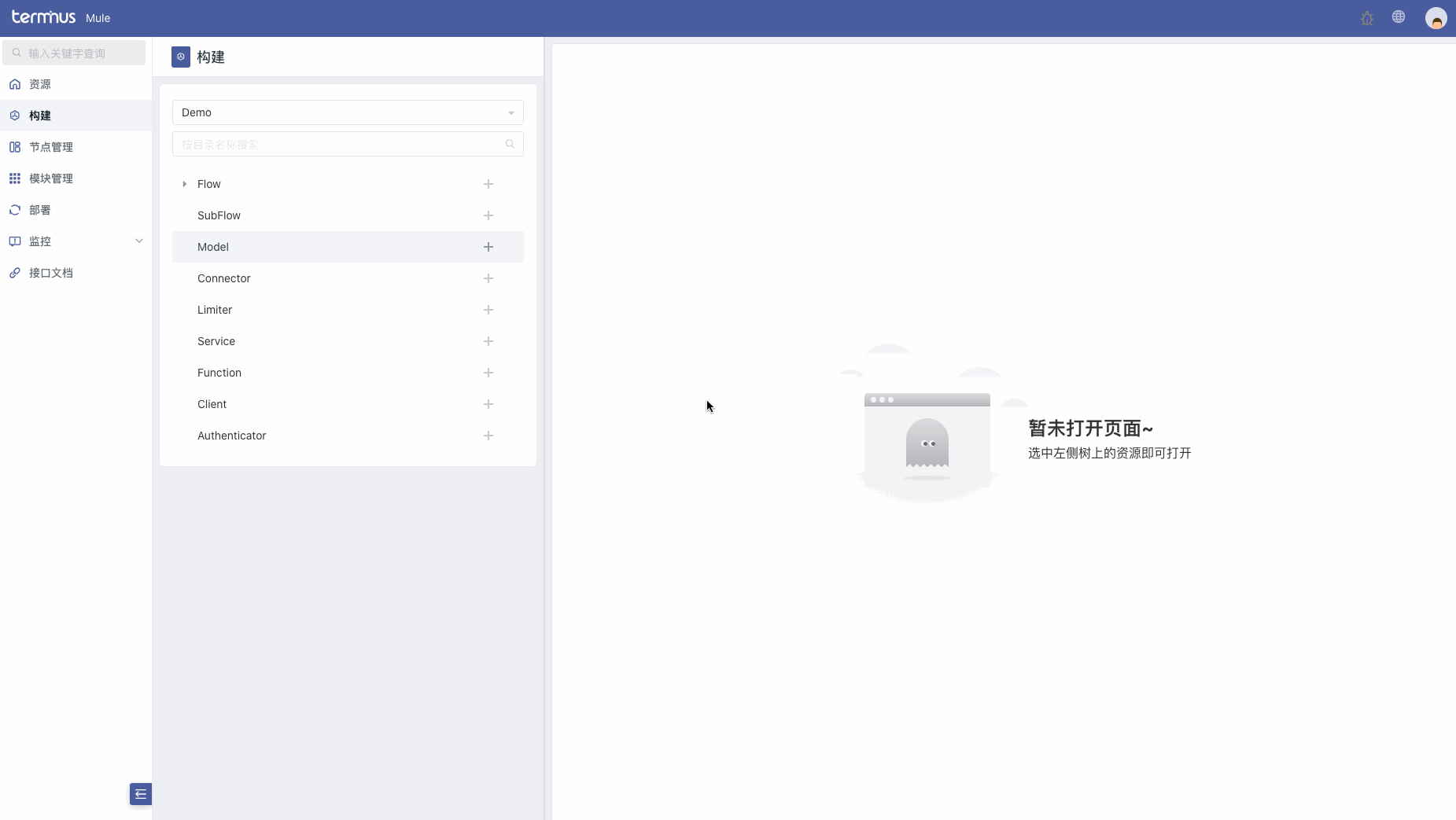Expand the Flow tree node

click(x=185, y=184)
